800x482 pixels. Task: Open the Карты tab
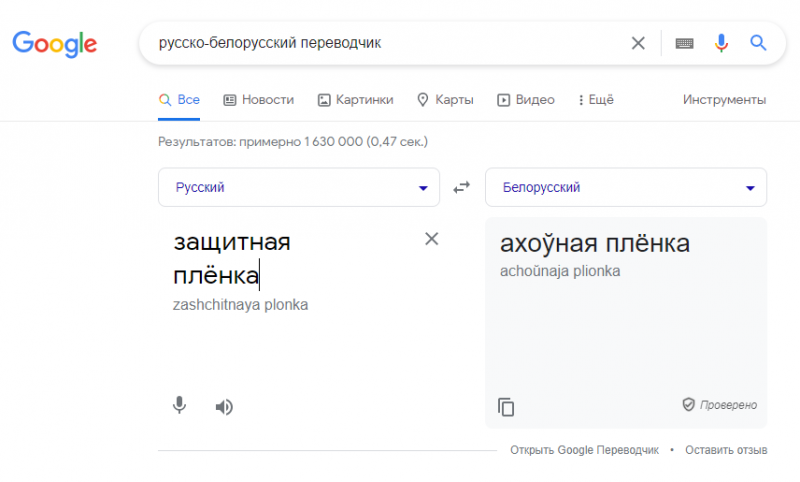pyautogui.click(x=445, y=99)
